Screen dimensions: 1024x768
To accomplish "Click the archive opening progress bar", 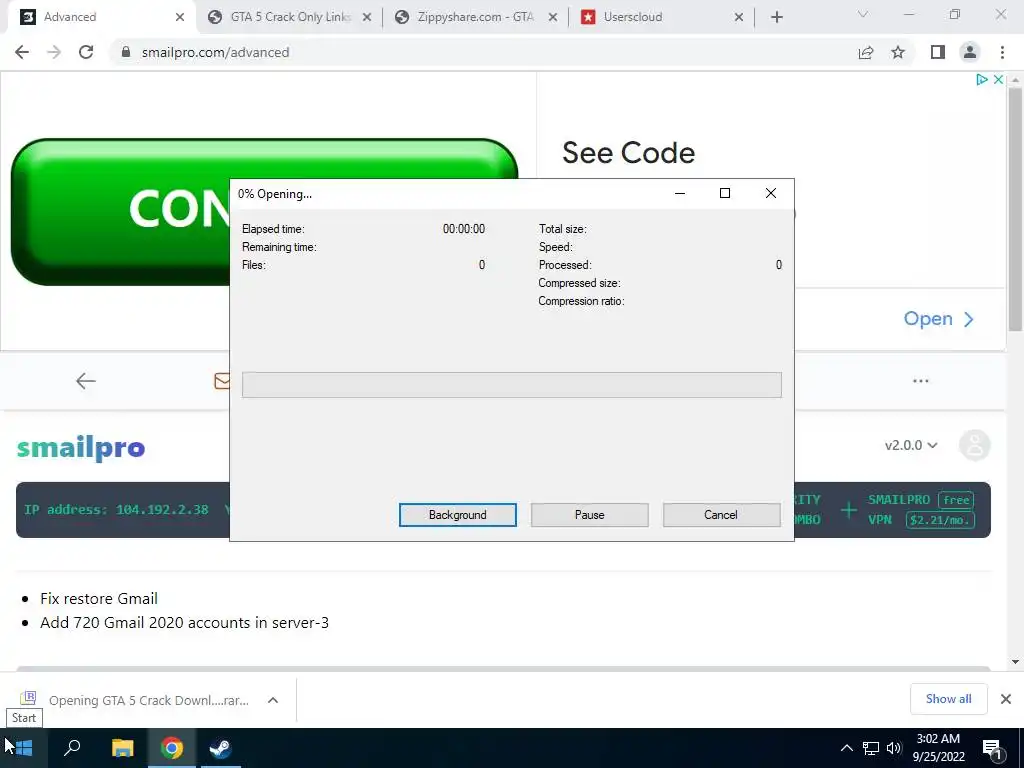I will (511, 385).
